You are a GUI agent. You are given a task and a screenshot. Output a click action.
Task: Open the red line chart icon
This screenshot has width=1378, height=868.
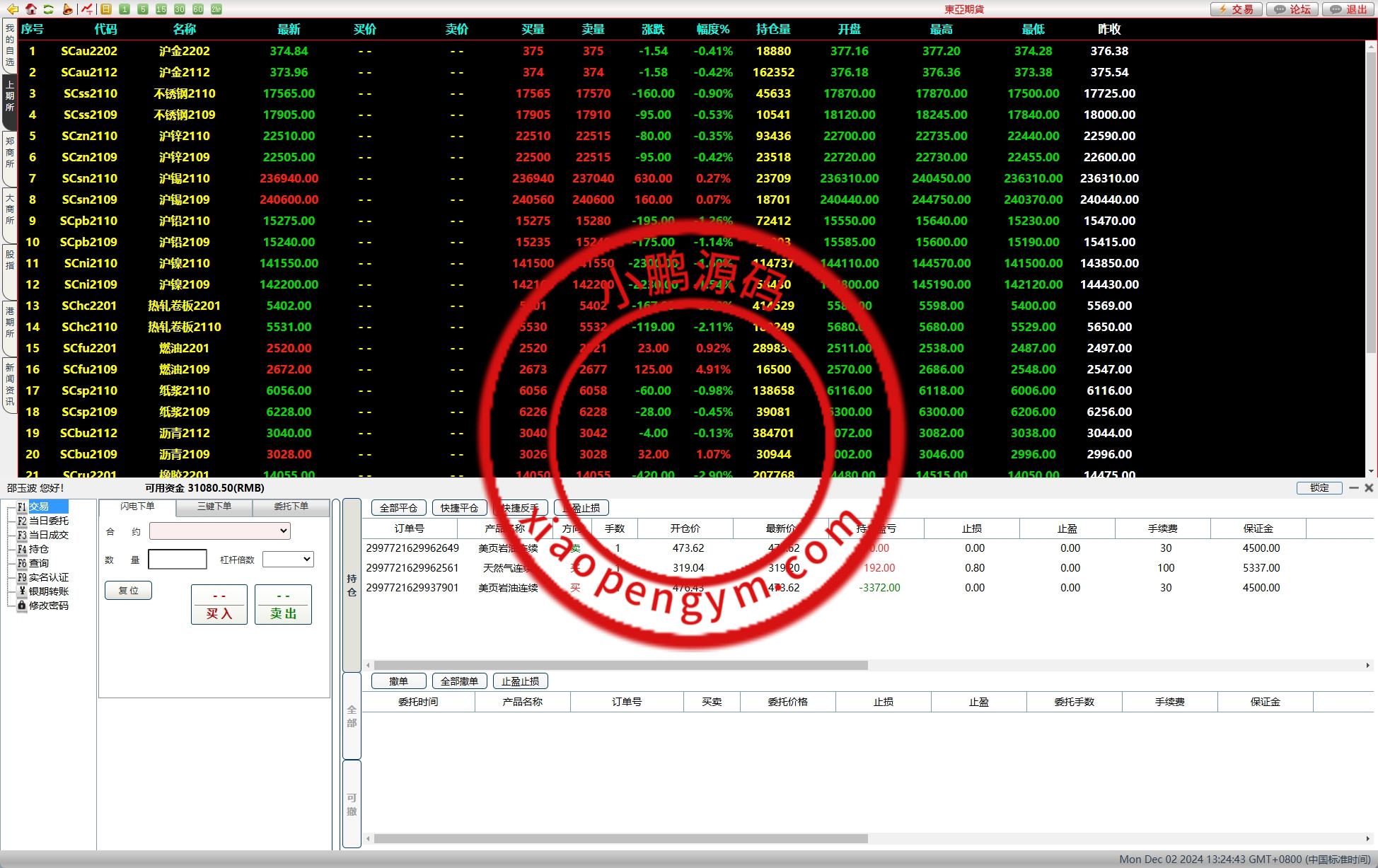[x=86, y=9]
